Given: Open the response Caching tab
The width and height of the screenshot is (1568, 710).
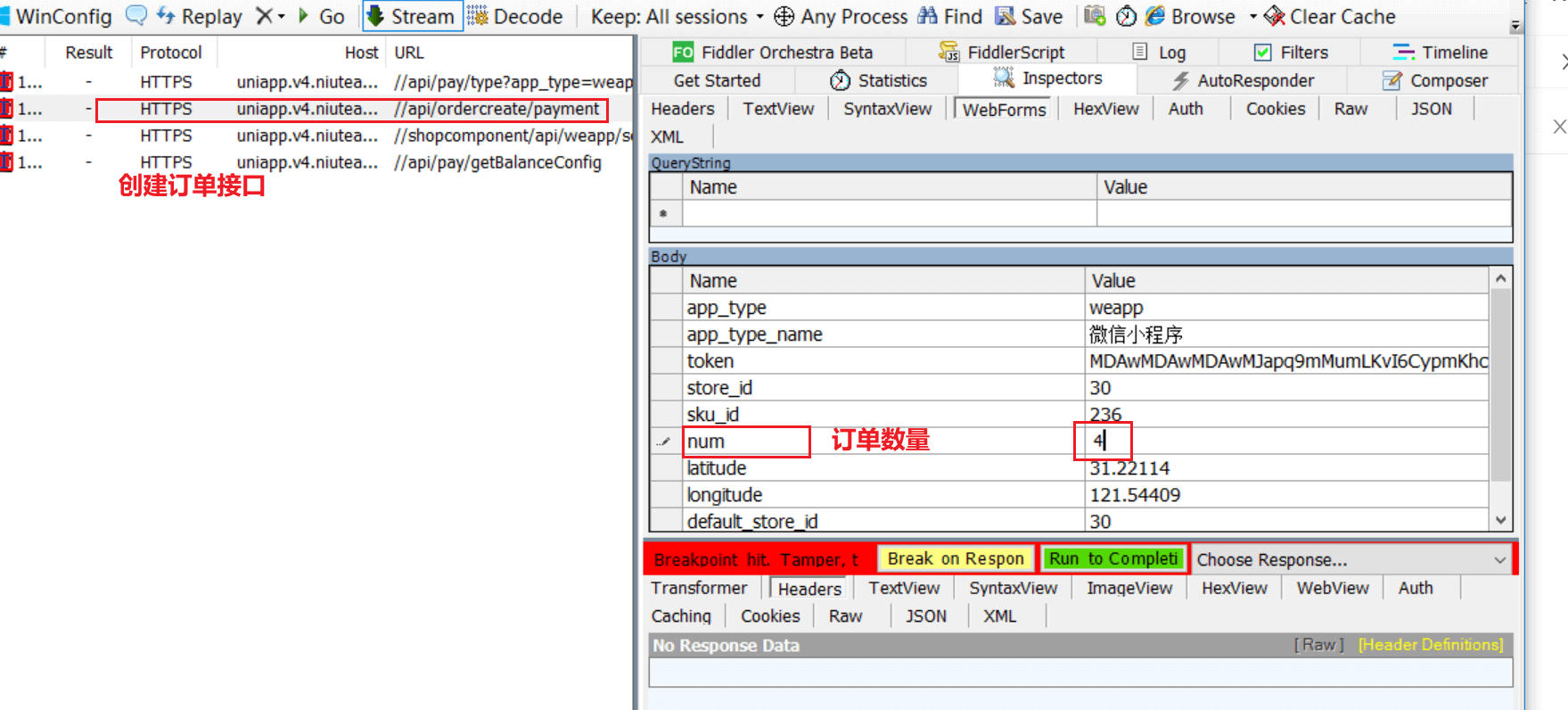Looking at the screenshot, I should (681, 616).
